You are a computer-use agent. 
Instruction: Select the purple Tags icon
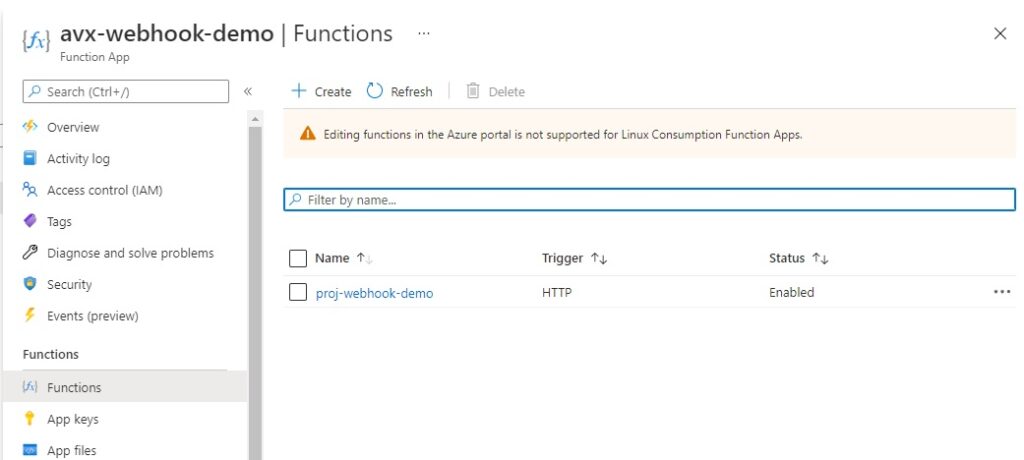tap(30, 221)
